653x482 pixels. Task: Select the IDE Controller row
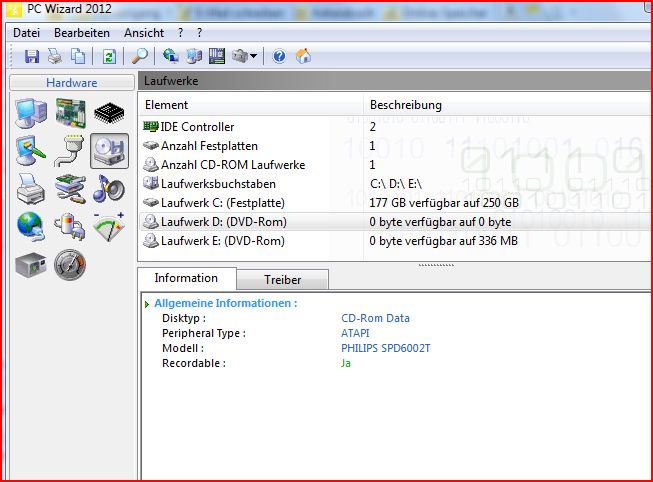pos(197,127)
